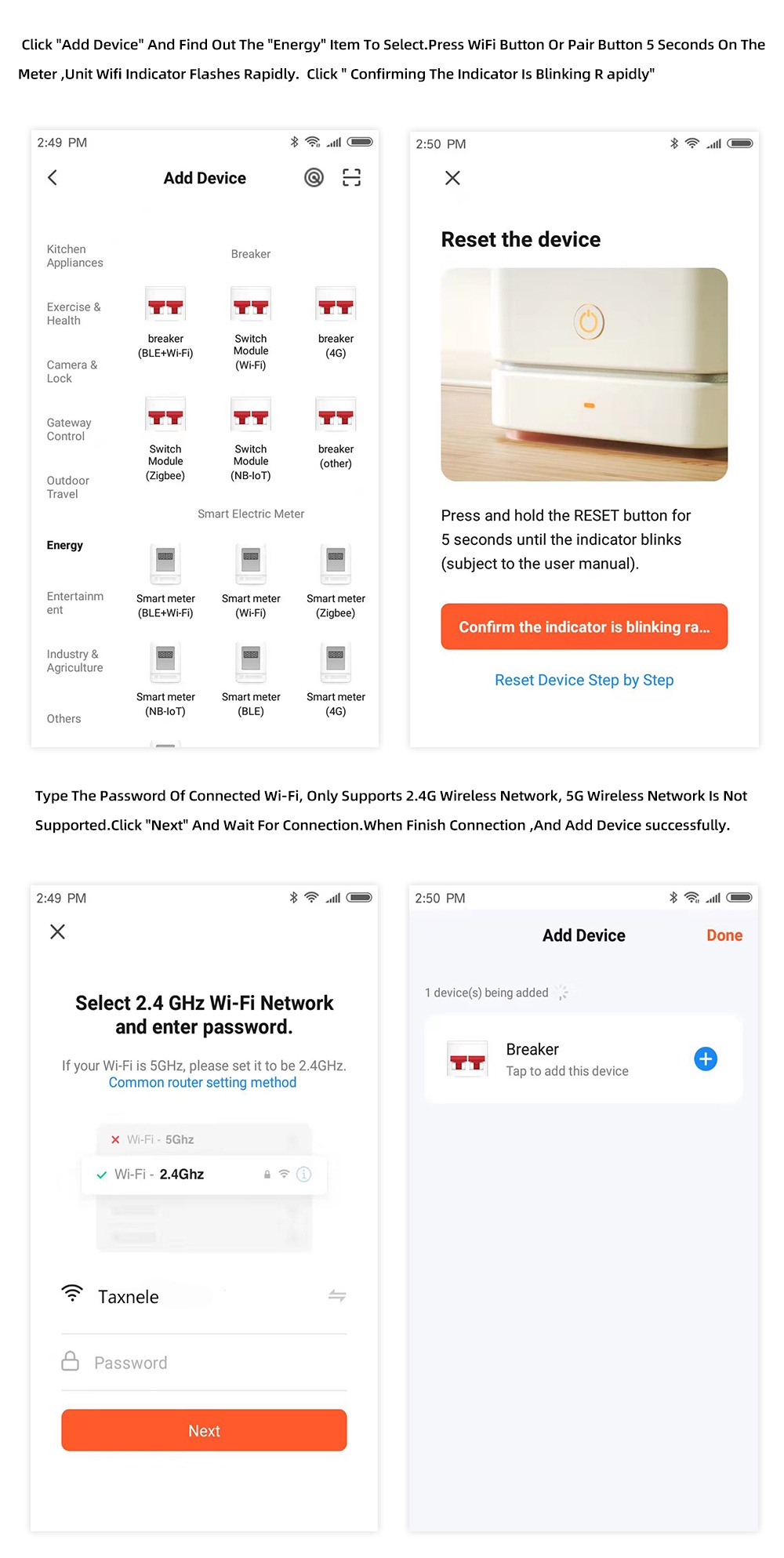
Task: Tap the auto-scan radar icon
Action: tap(314, 178)
